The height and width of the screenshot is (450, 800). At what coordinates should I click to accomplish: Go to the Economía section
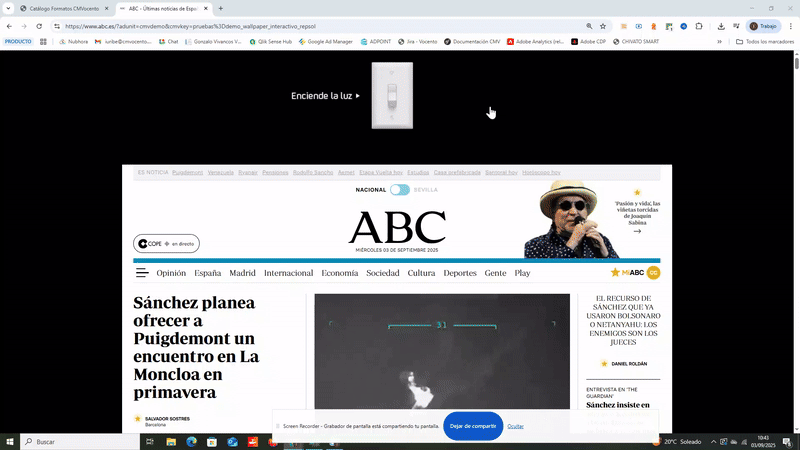(x=340, y=273)
